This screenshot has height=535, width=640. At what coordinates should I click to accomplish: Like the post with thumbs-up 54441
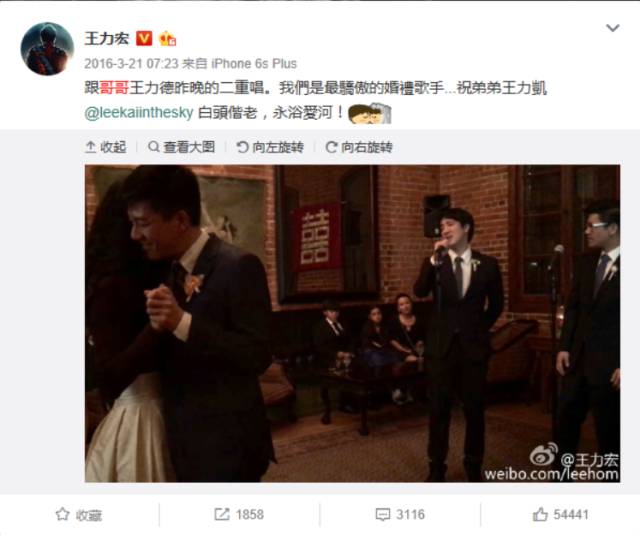(560, 514)
